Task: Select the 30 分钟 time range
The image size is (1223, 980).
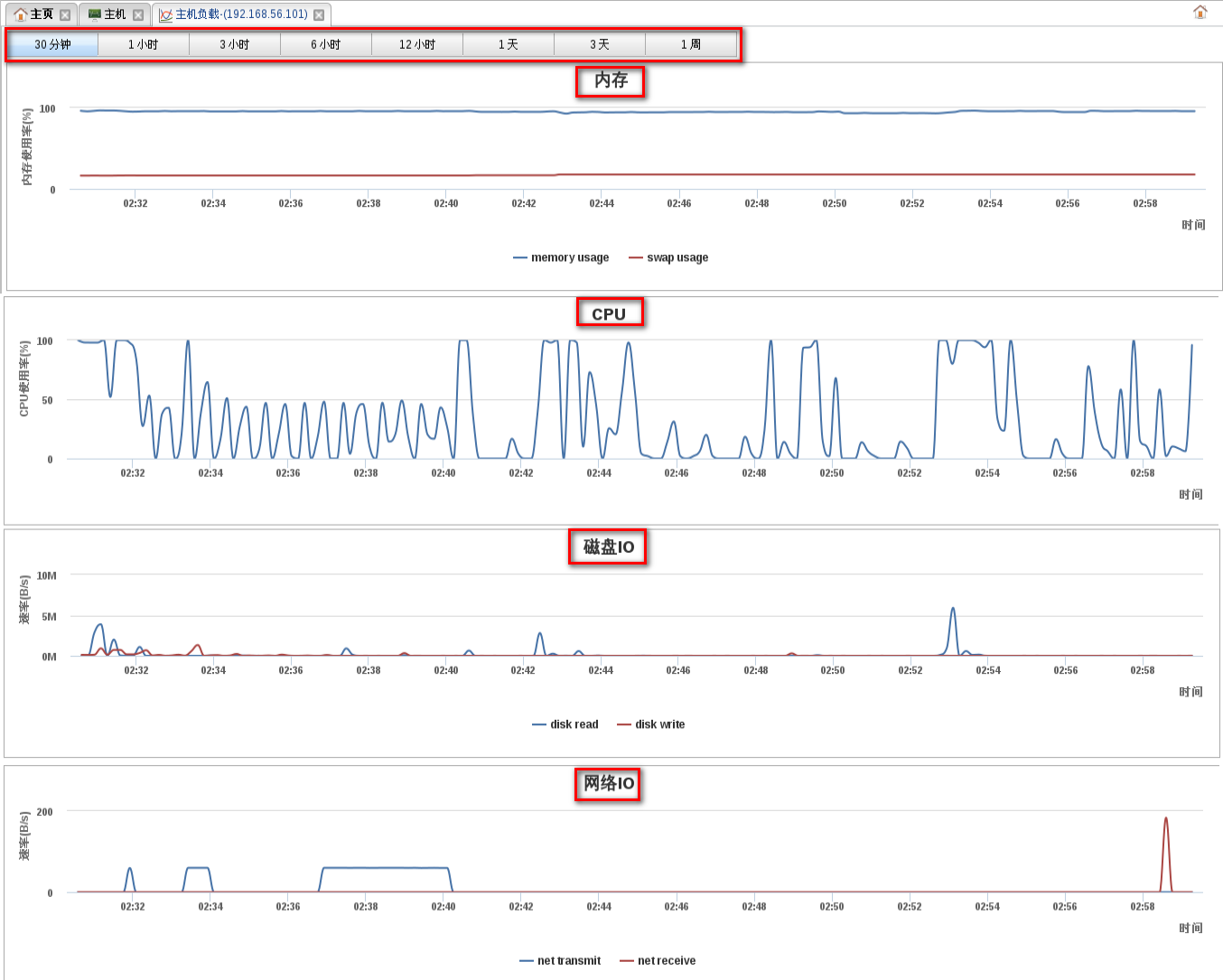Action: (52, 44)
